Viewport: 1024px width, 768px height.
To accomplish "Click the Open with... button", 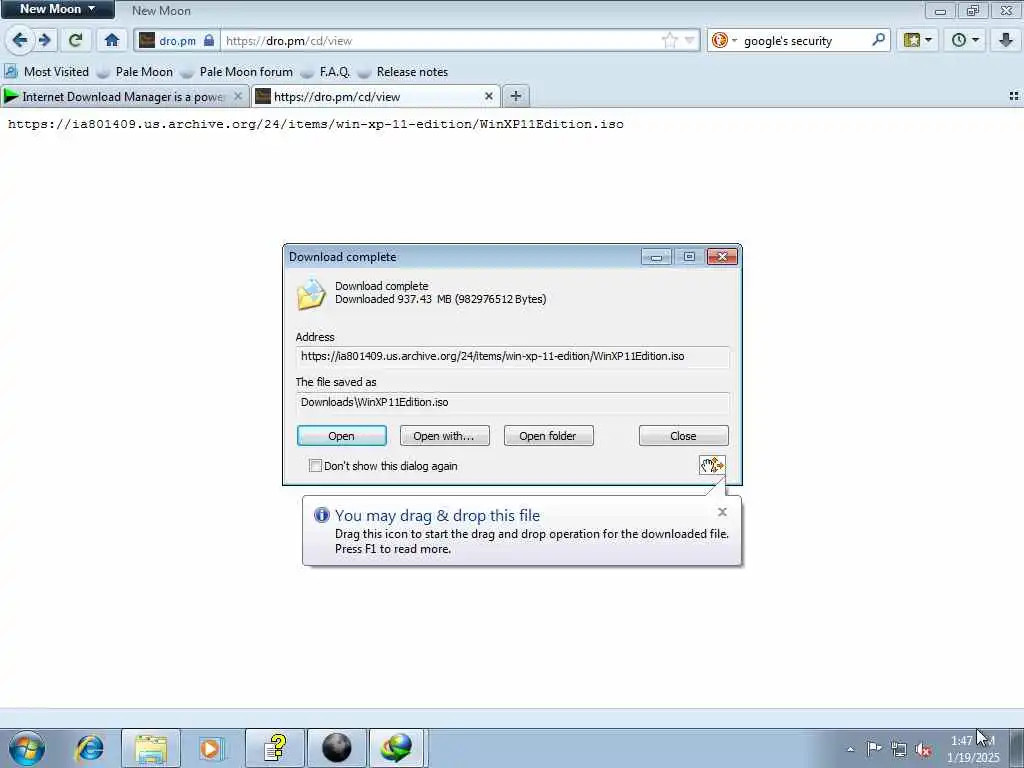I will [444, 436].
